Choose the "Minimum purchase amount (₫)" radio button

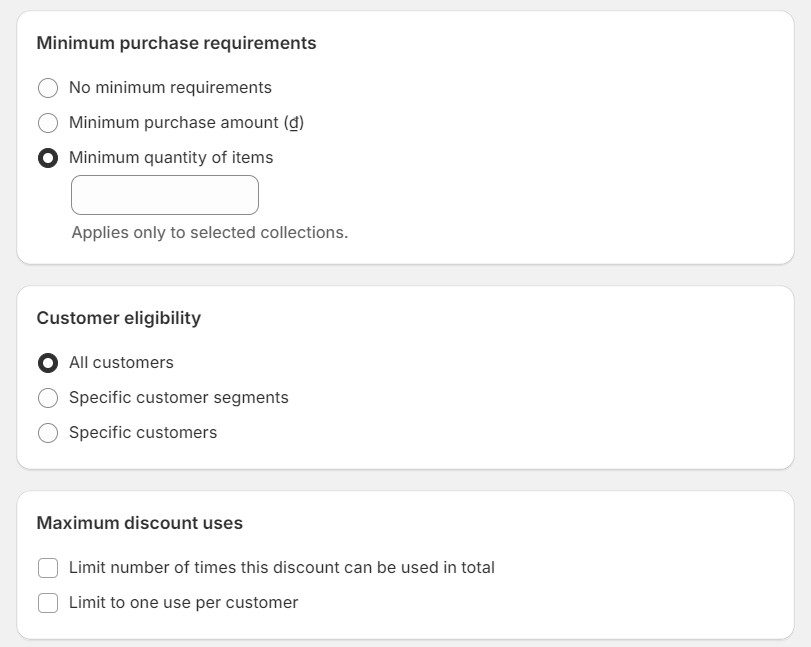(48, 123)
